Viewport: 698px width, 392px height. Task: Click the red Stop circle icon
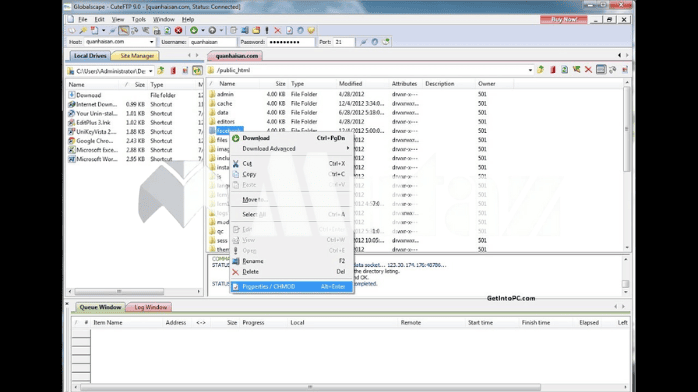pyautogui.click(x=179, y=31)
